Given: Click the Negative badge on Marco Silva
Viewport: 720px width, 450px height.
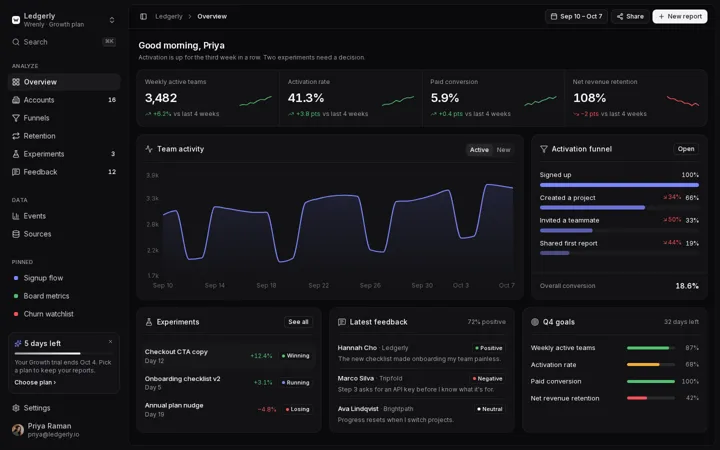Looking at the screenshot, I should click(x=488, y=379).
